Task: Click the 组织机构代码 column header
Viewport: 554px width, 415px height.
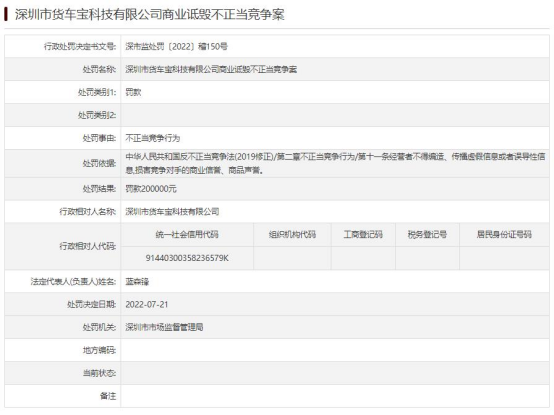Action: (x=292, y=235)
